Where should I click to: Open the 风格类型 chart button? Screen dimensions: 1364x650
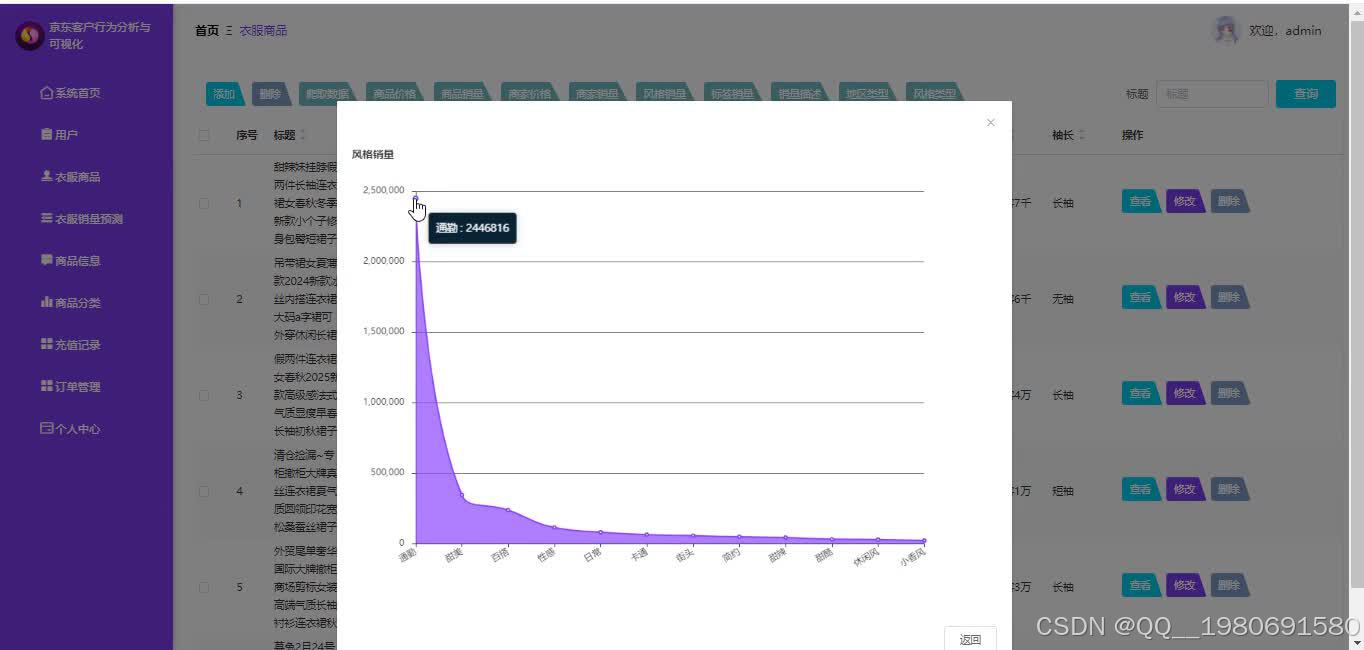[936, 94]
